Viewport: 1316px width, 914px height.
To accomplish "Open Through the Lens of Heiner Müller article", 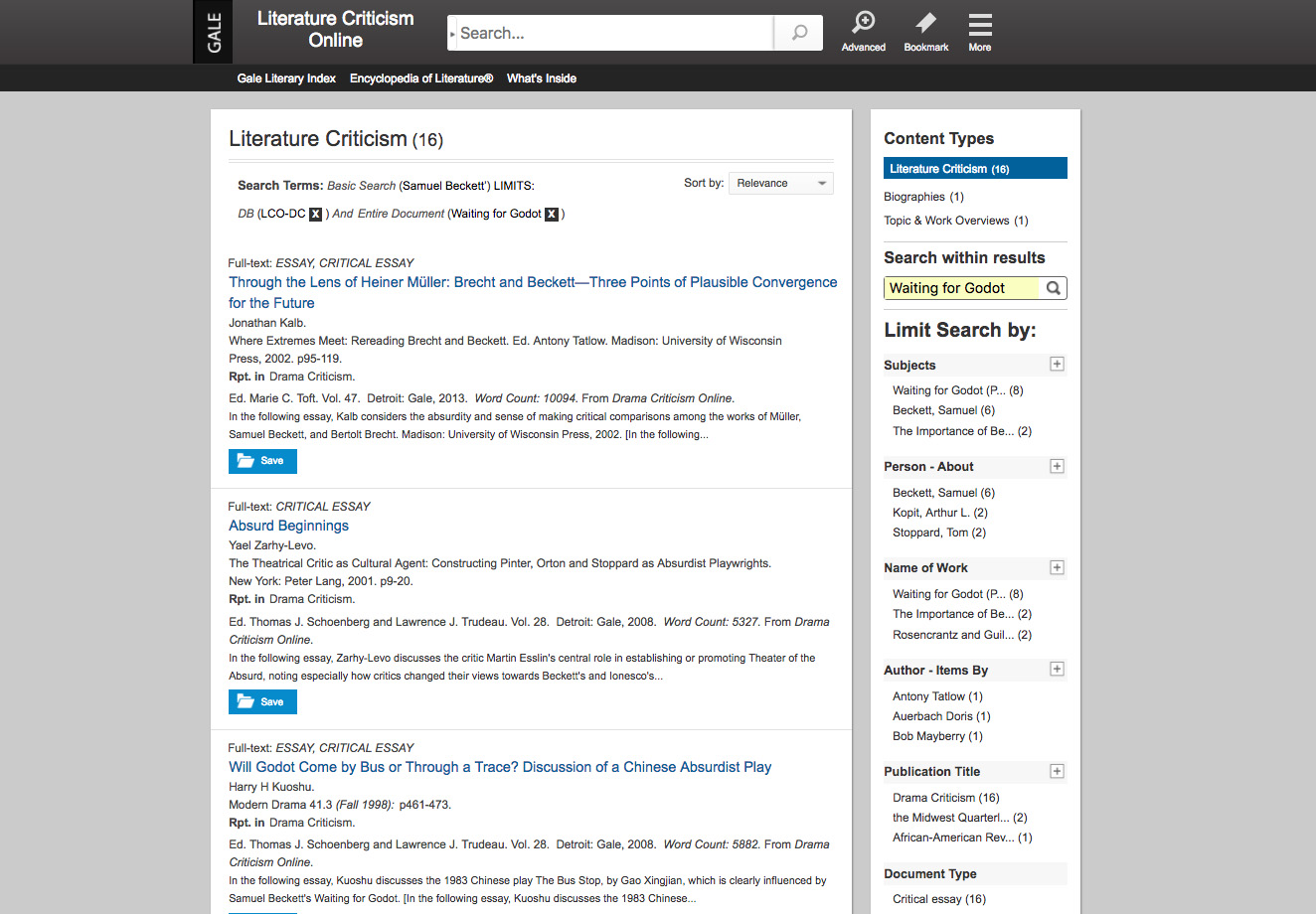I will pos(533,293).
